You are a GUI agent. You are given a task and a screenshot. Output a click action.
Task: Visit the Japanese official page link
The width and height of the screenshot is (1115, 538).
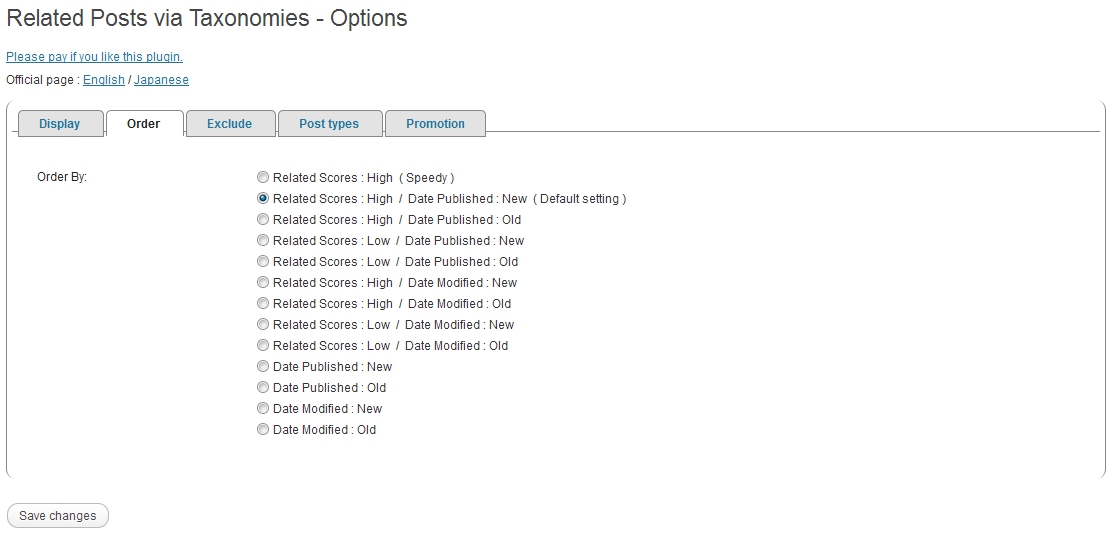(161, 80)
